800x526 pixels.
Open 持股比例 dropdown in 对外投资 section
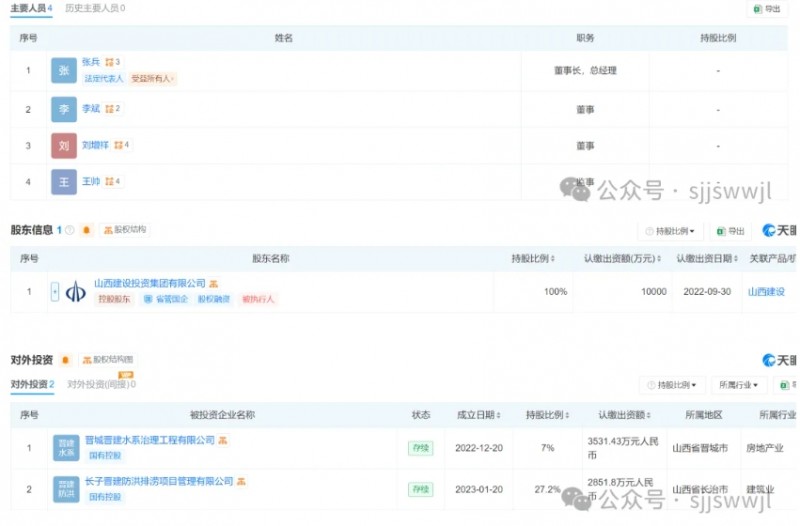pos(672,385)
